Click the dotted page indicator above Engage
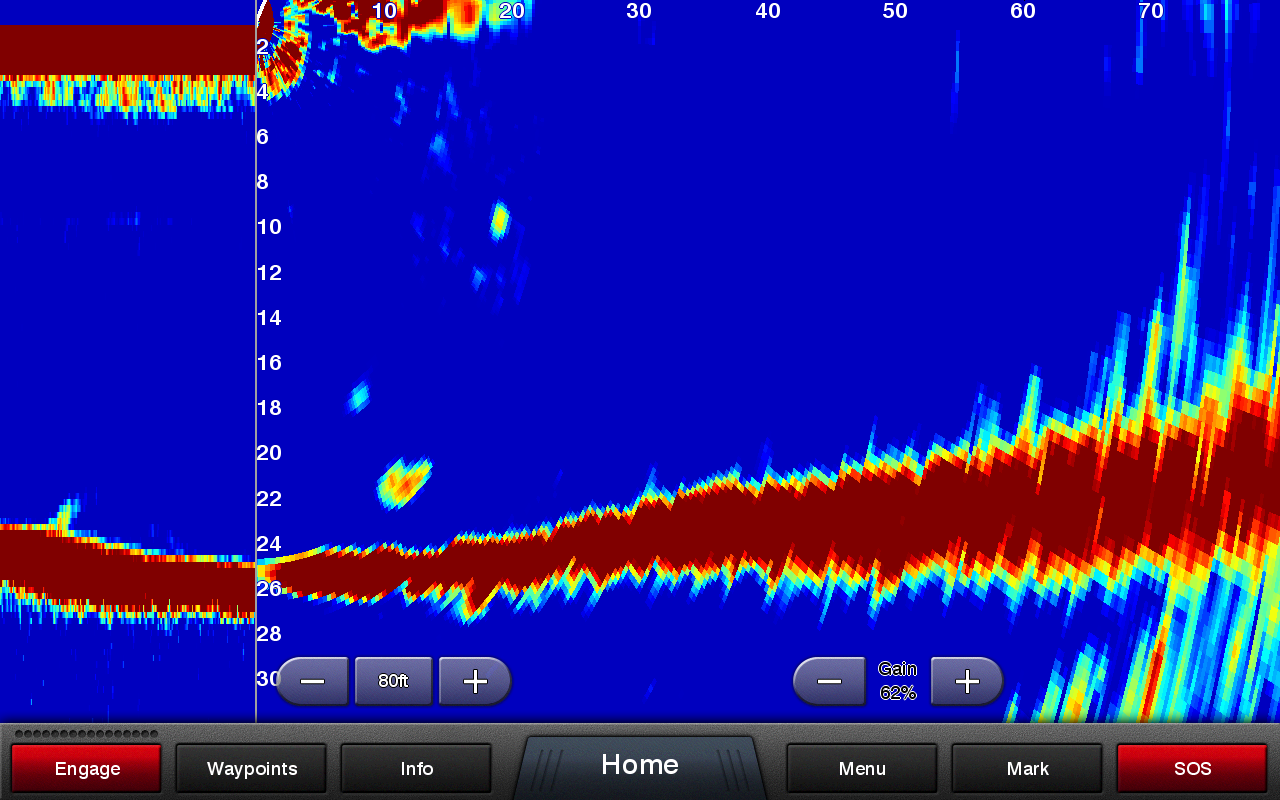 tap(86, 734)
